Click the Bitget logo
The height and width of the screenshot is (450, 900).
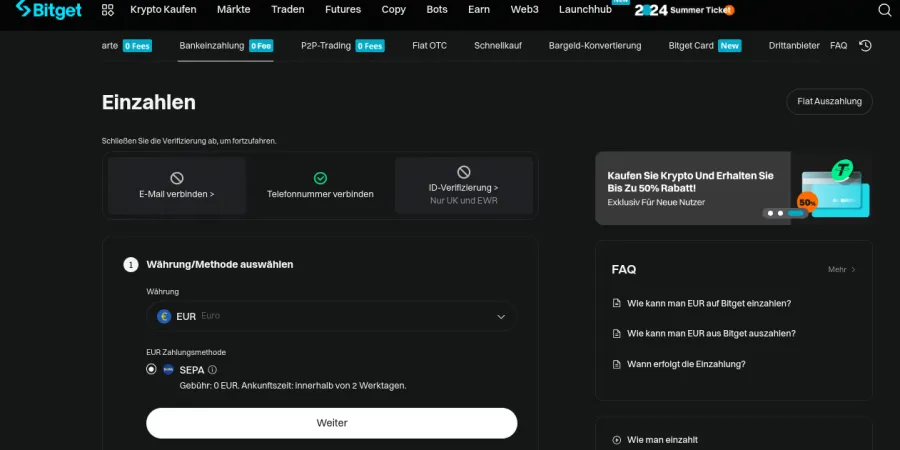49,9
